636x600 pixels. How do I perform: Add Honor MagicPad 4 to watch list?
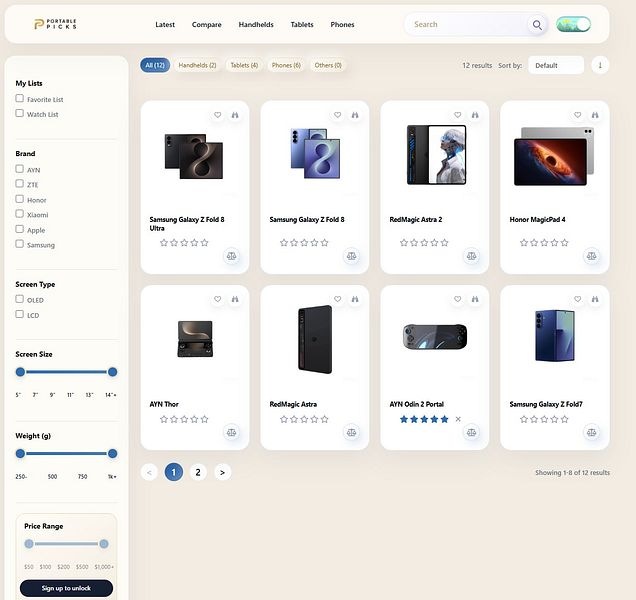pos(595,115)
